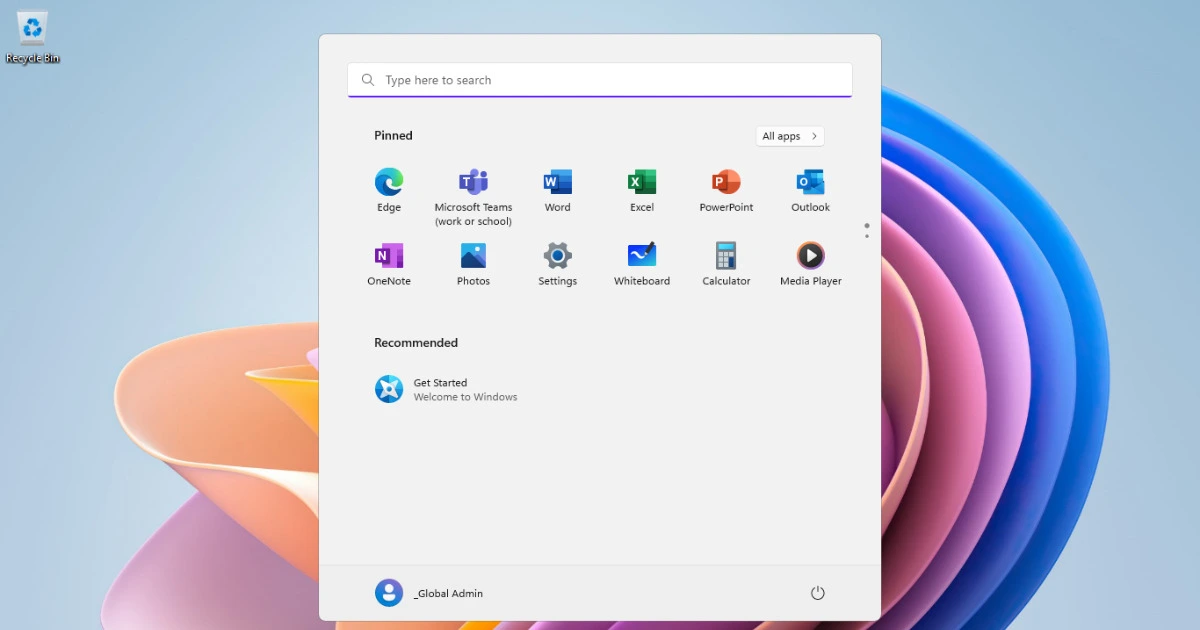Launch Media Player

coord(810,265)
